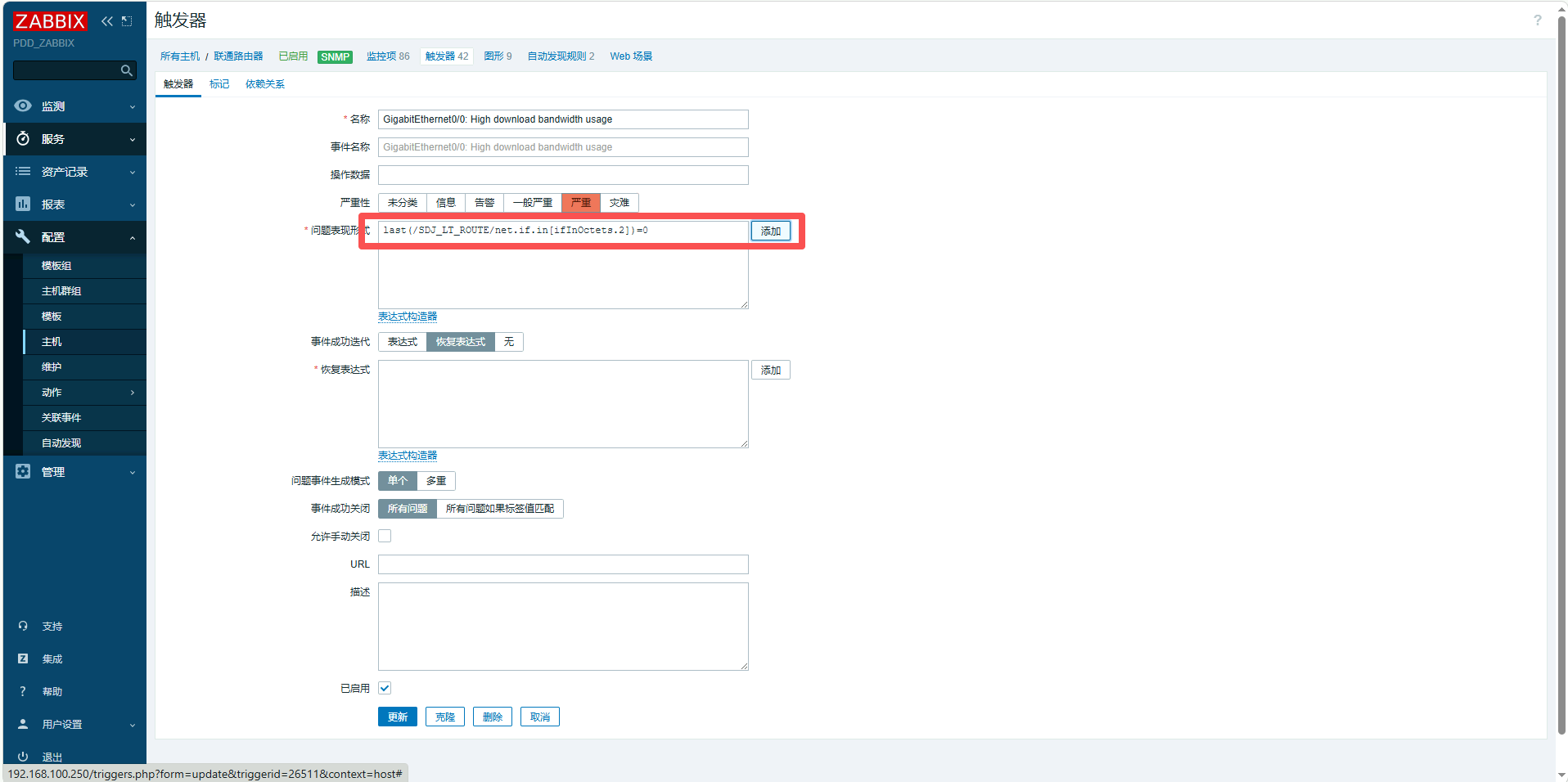Image resolution: width=1568 pixels, height=782 pixels.
Task: Set problem event mode to 多重
Action: coord(436,481)
